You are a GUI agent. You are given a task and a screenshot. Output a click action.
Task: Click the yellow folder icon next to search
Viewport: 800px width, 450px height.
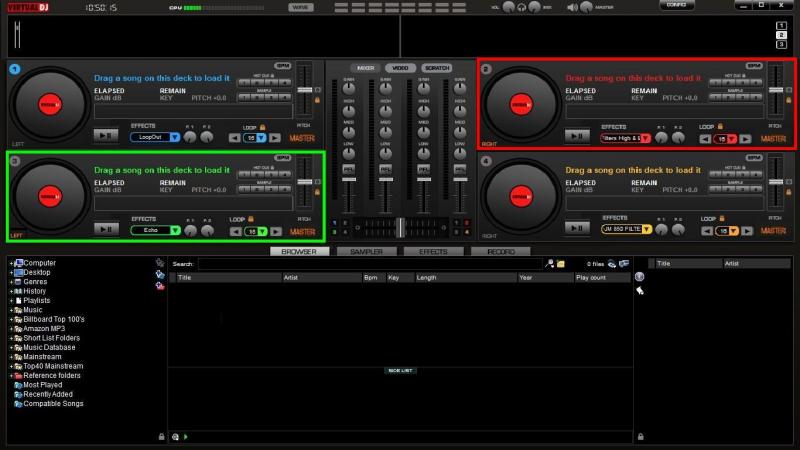[x=561, y=264]
